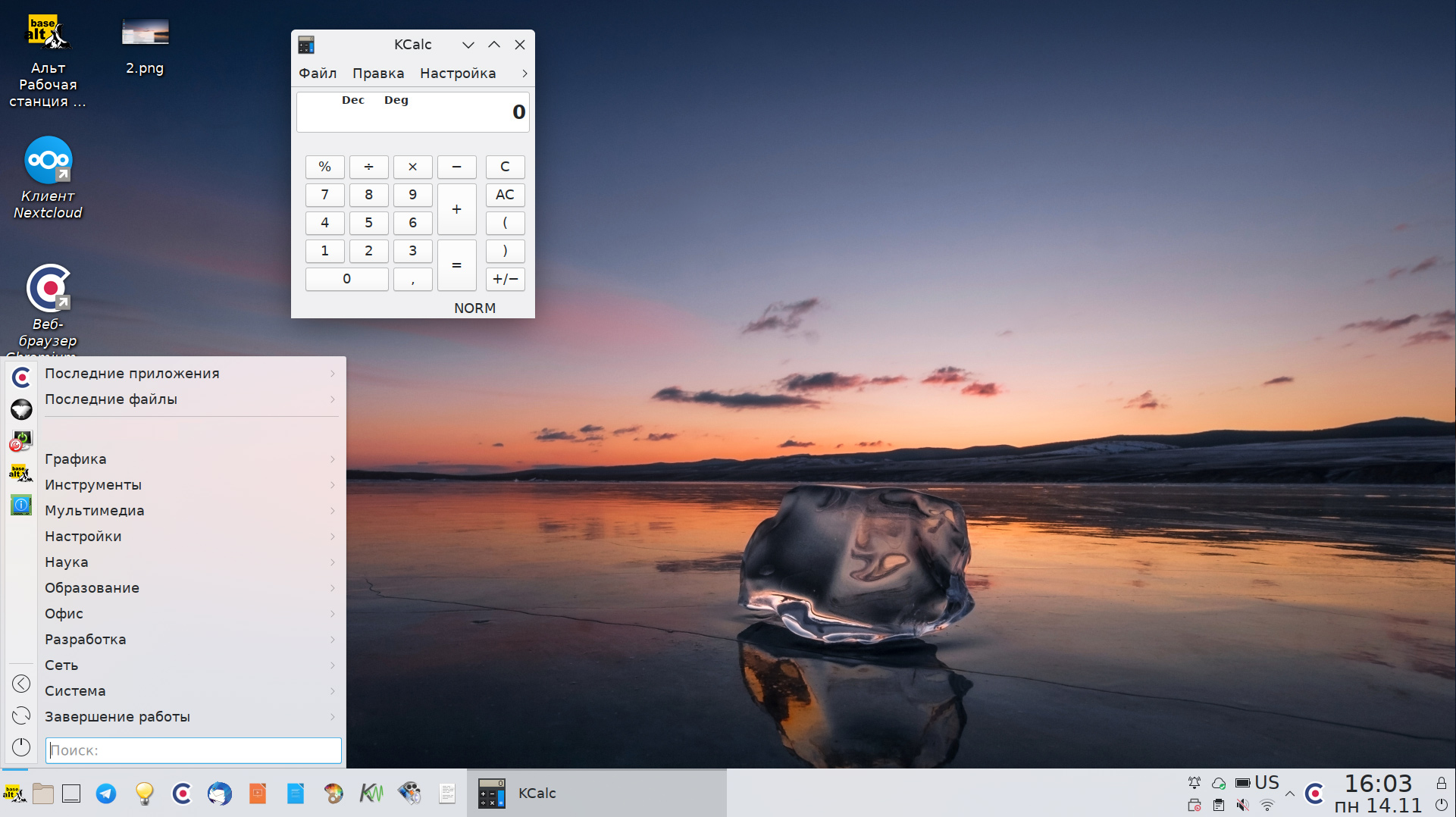Open Telegram from the taskbar

tap(106, 794)
